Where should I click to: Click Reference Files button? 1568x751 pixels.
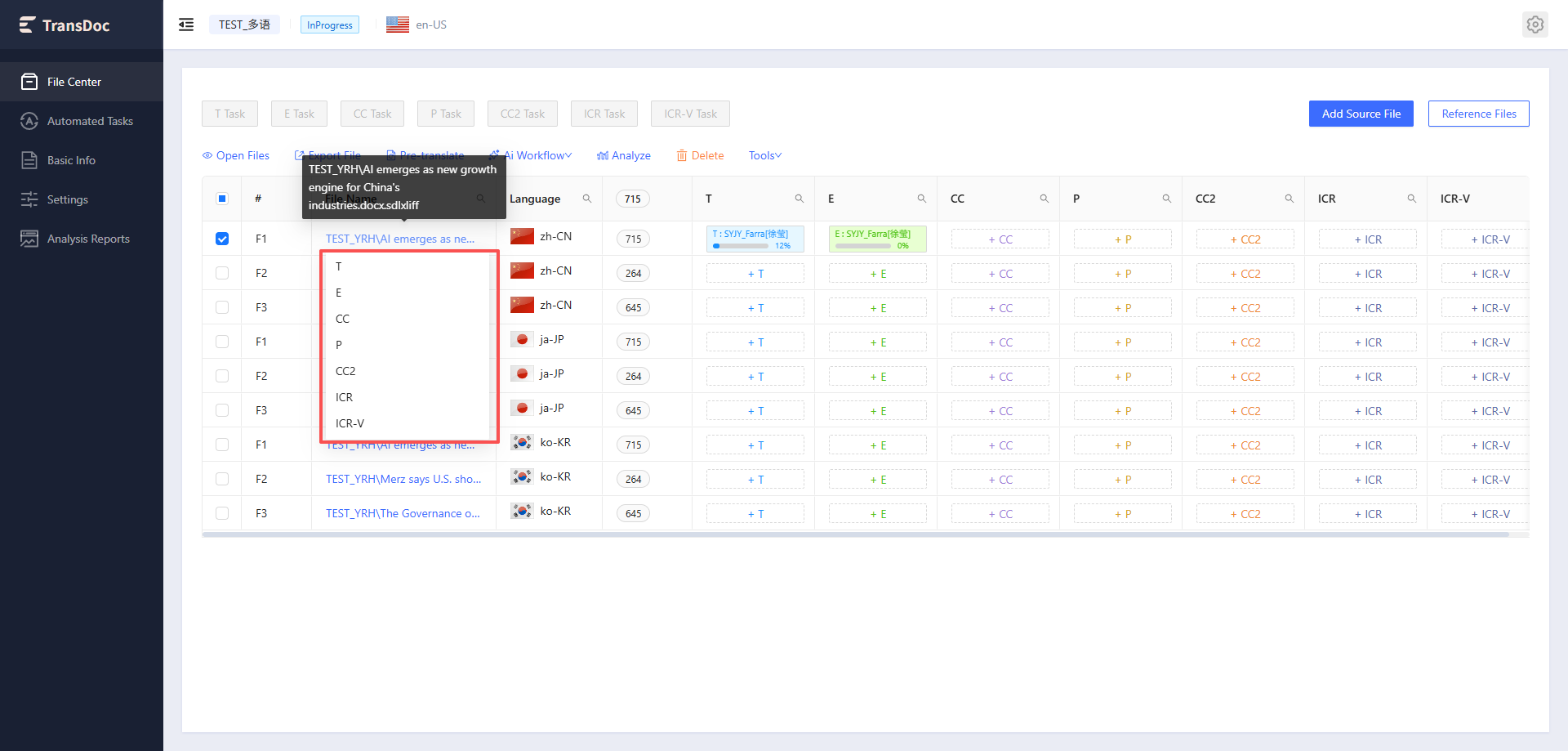[x=1479, y=114]
